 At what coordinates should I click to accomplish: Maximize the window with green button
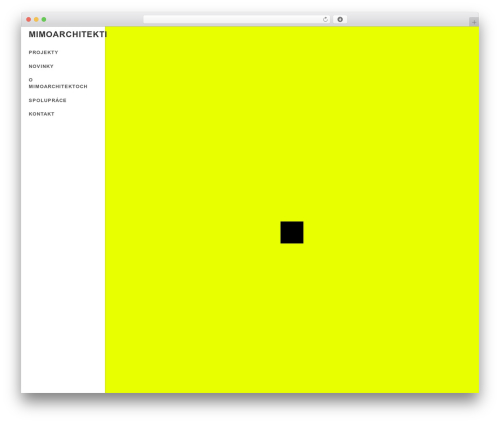(44, 19)
